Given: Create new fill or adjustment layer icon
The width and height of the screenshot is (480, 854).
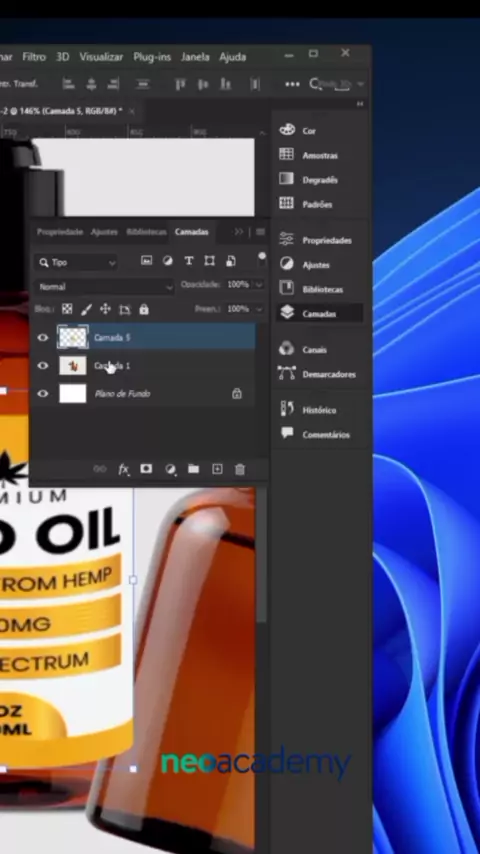Looking at the screenshot, I should coord(171,469).
